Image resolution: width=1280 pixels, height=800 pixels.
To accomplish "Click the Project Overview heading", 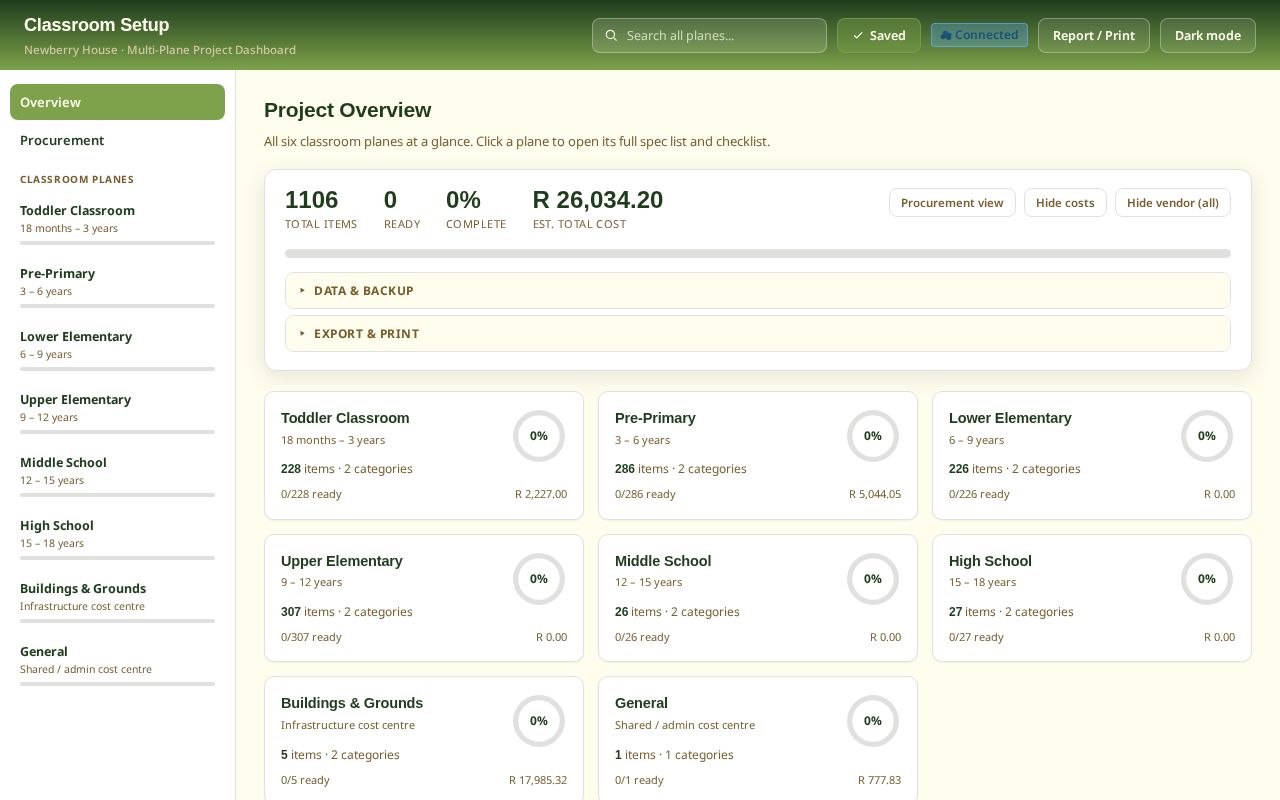I will pos(348,110).
